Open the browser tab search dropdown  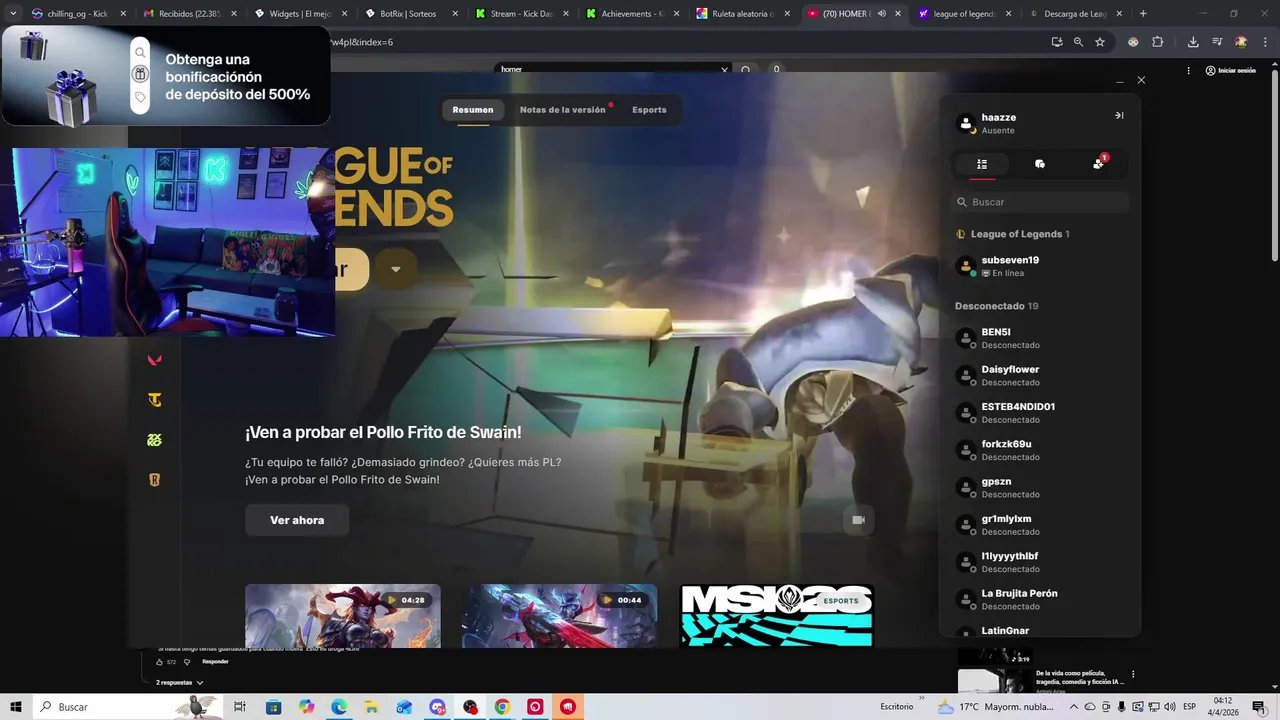pos(13,14)
